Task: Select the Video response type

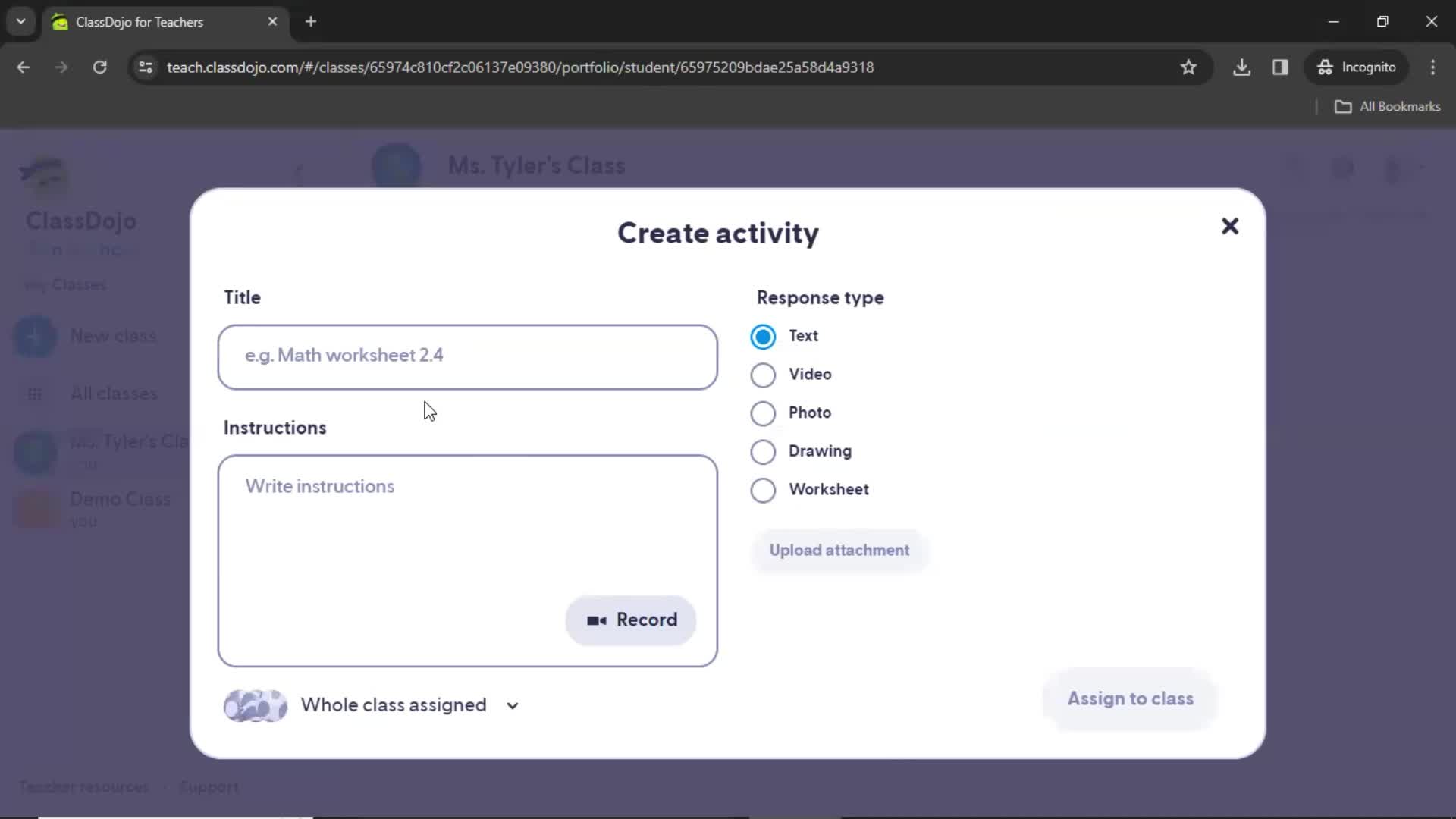Action: tap(763, 374)
